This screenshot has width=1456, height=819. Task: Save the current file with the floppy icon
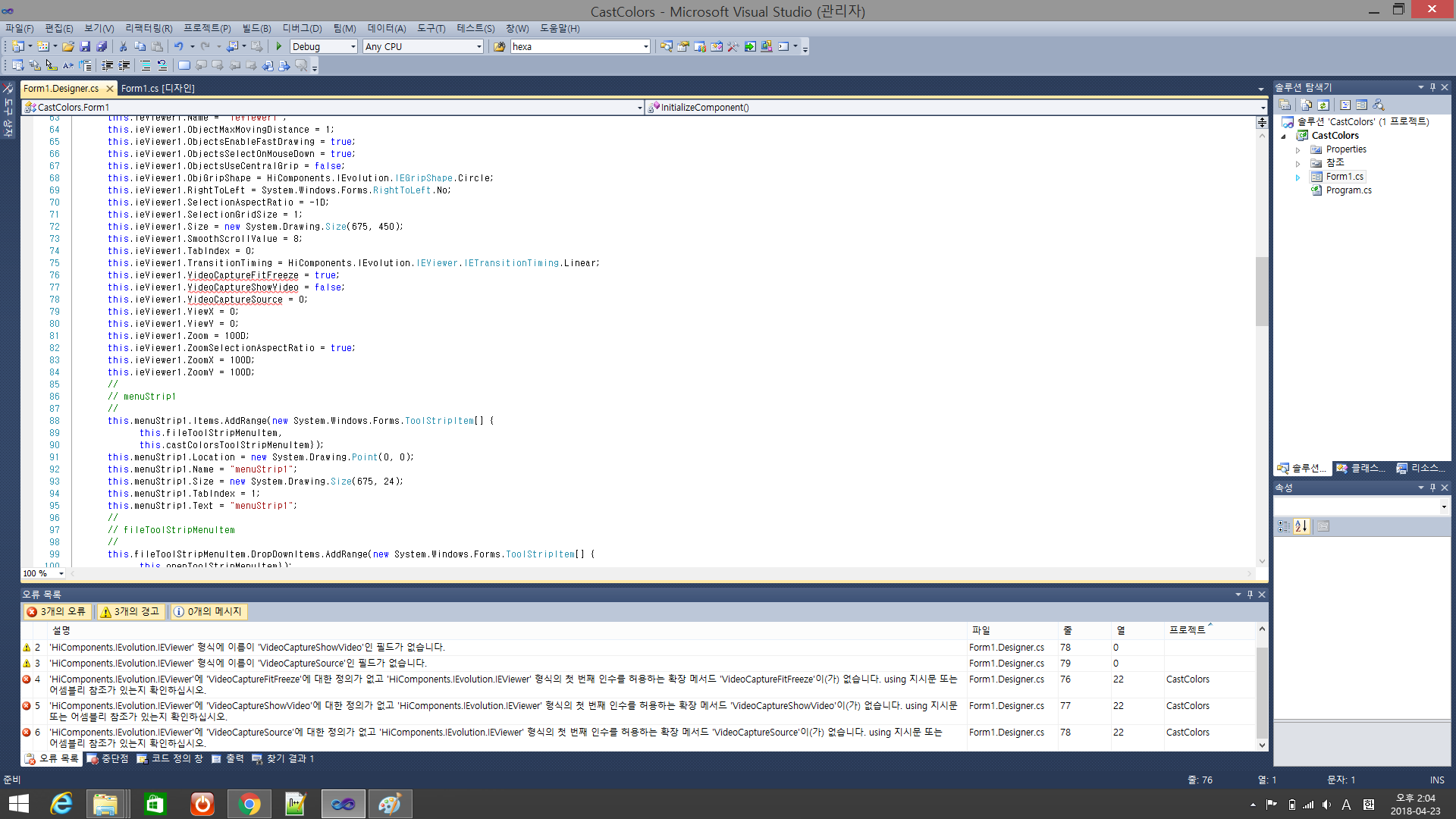click(x=85, y=46)
